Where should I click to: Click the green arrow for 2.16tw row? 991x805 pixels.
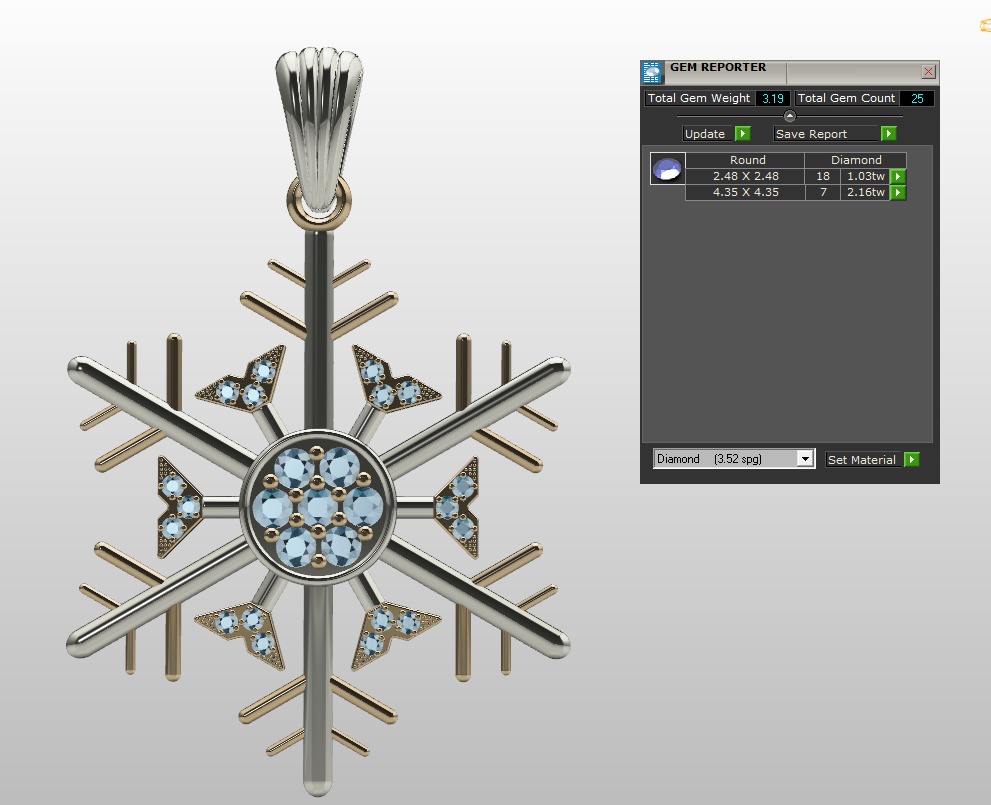[897, 192]
